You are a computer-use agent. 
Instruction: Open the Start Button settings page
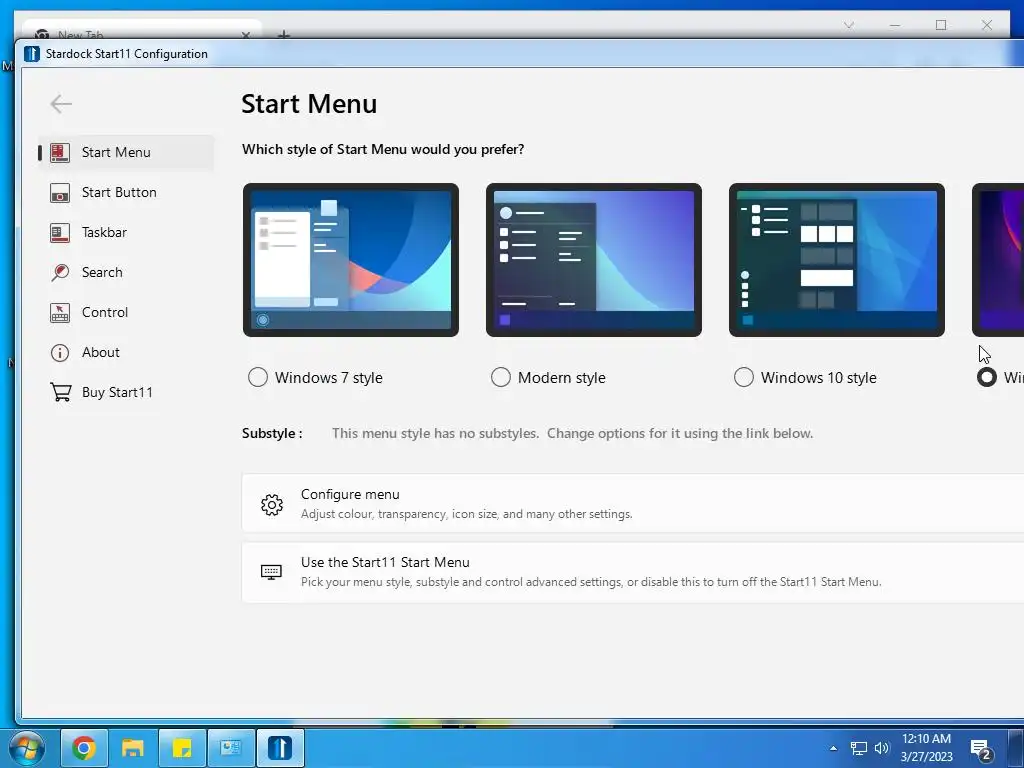tap(126, 192)
